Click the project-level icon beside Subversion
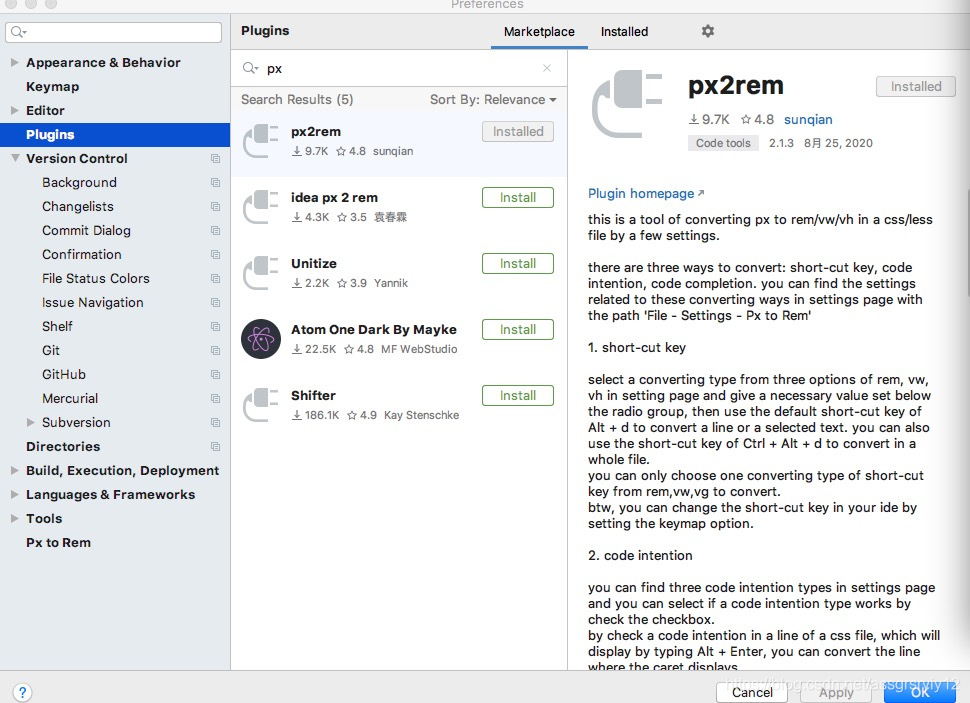This screenshot has width=970, height=703. point(215,423)
